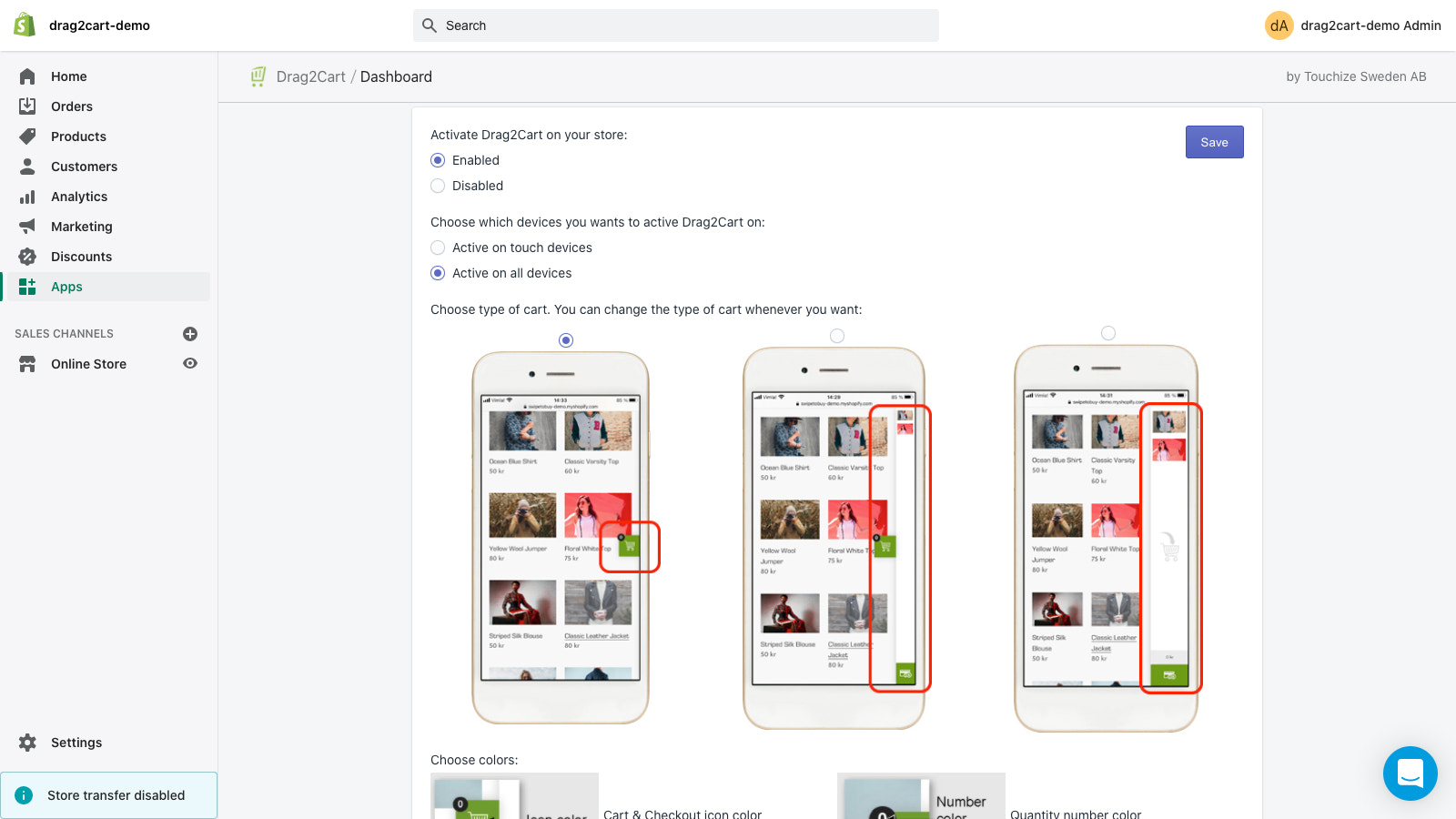Click the Customers person icon
The height and width of the screenshot is (819, 1456).
coord(27,167)
